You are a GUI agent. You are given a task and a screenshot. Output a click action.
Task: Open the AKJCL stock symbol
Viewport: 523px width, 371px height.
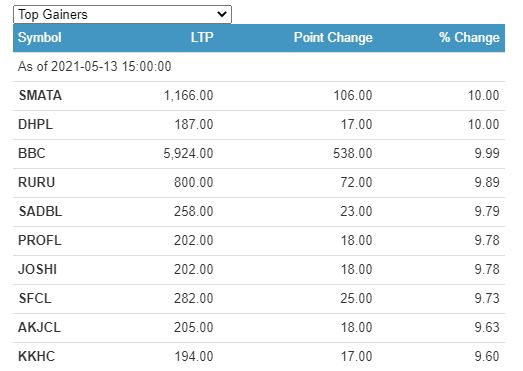click(x=39, y=327)
